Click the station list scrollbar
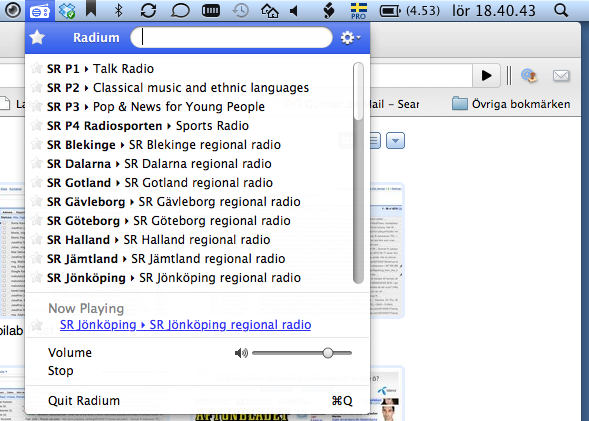This screenshot has width=589, height=421. [x=358, y=173]
